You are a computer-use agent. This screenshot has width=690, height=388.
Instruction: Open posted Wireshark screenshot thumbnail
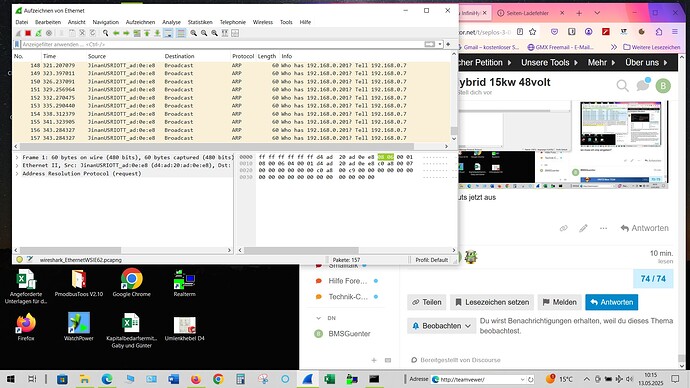pos(620,124)
